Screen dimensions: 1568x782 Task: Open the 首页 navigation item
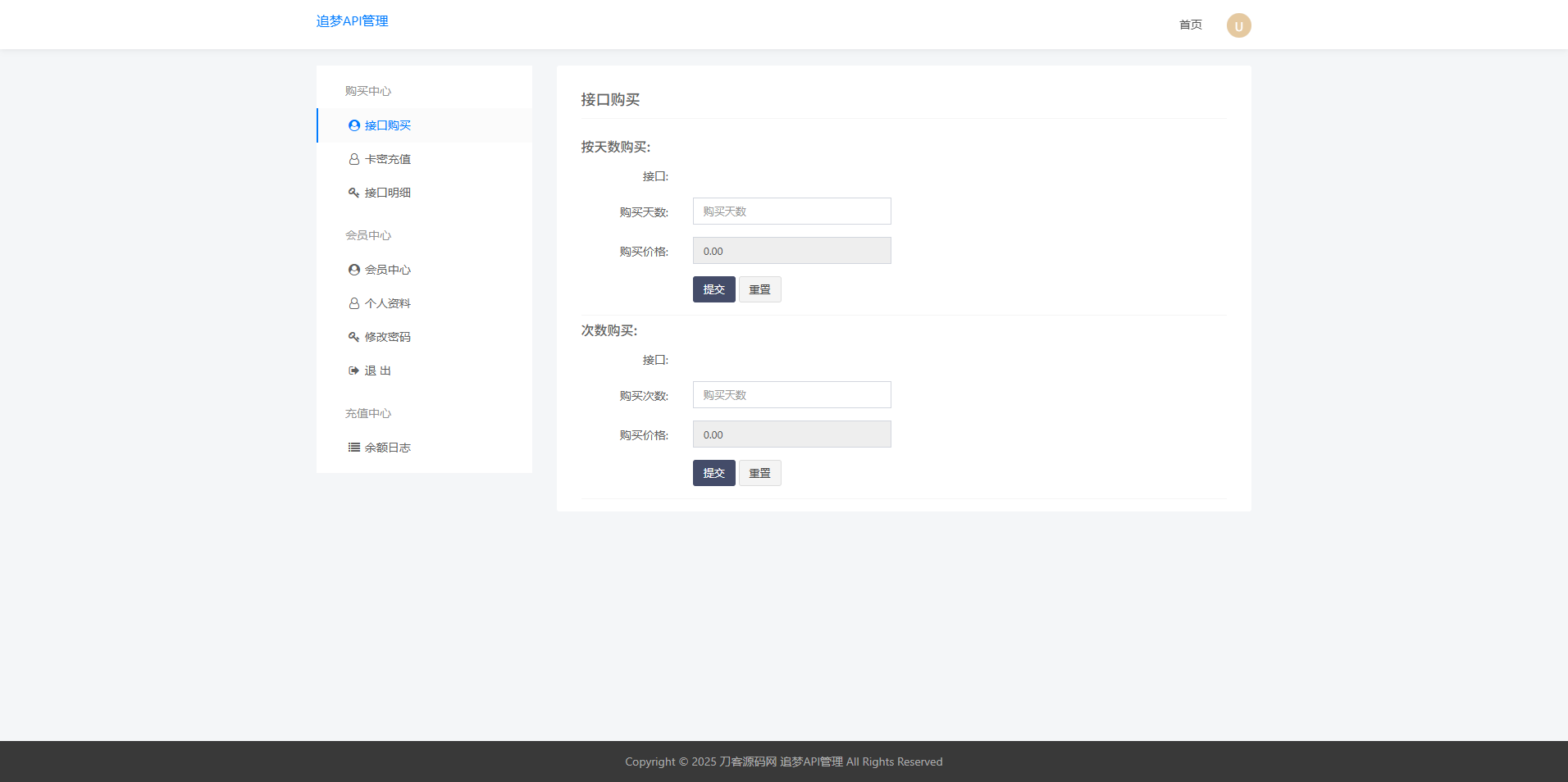(1189, 25)
